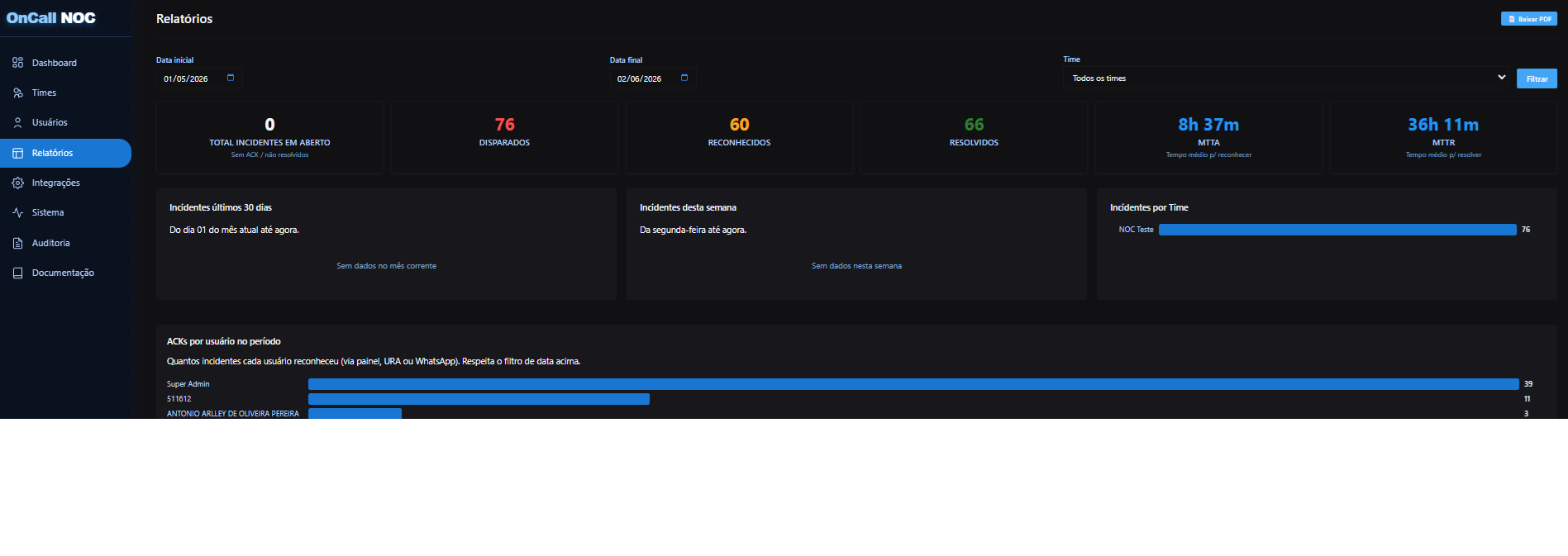The image size is (1568, 556).
Task: Open calendar picker for Data final
Action: pyautogui.click(x=684, y=78)
